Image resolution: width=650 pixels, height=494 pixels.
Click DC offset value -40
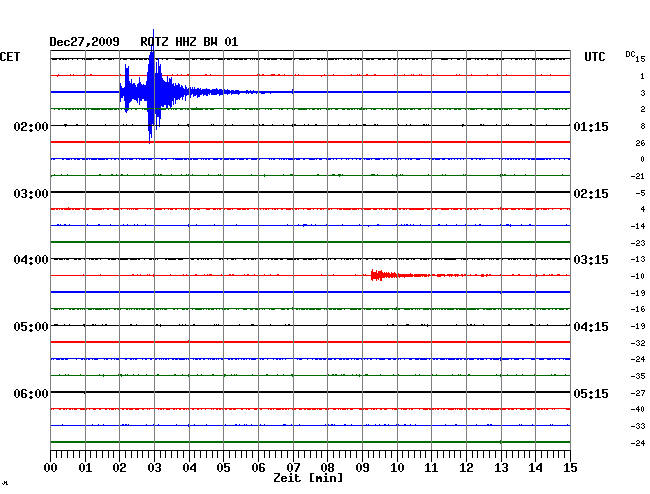point(638,409)
